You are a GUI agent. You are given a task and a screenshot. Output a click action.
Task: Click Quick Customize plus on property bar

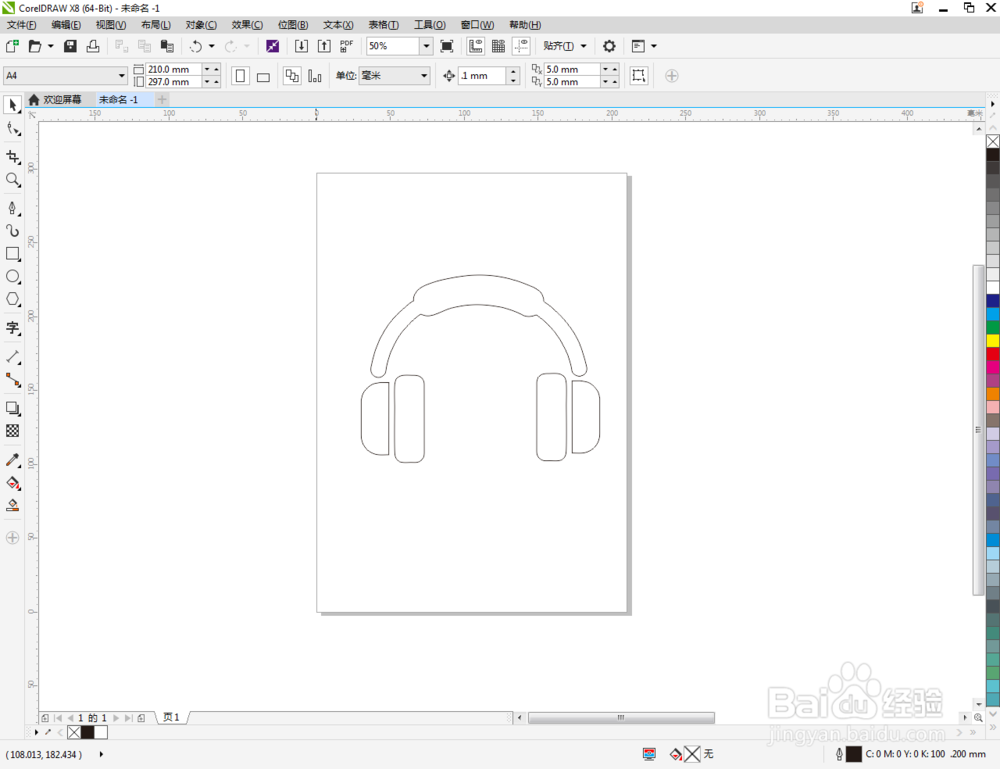pyautogui.click(x=672, y=76)
